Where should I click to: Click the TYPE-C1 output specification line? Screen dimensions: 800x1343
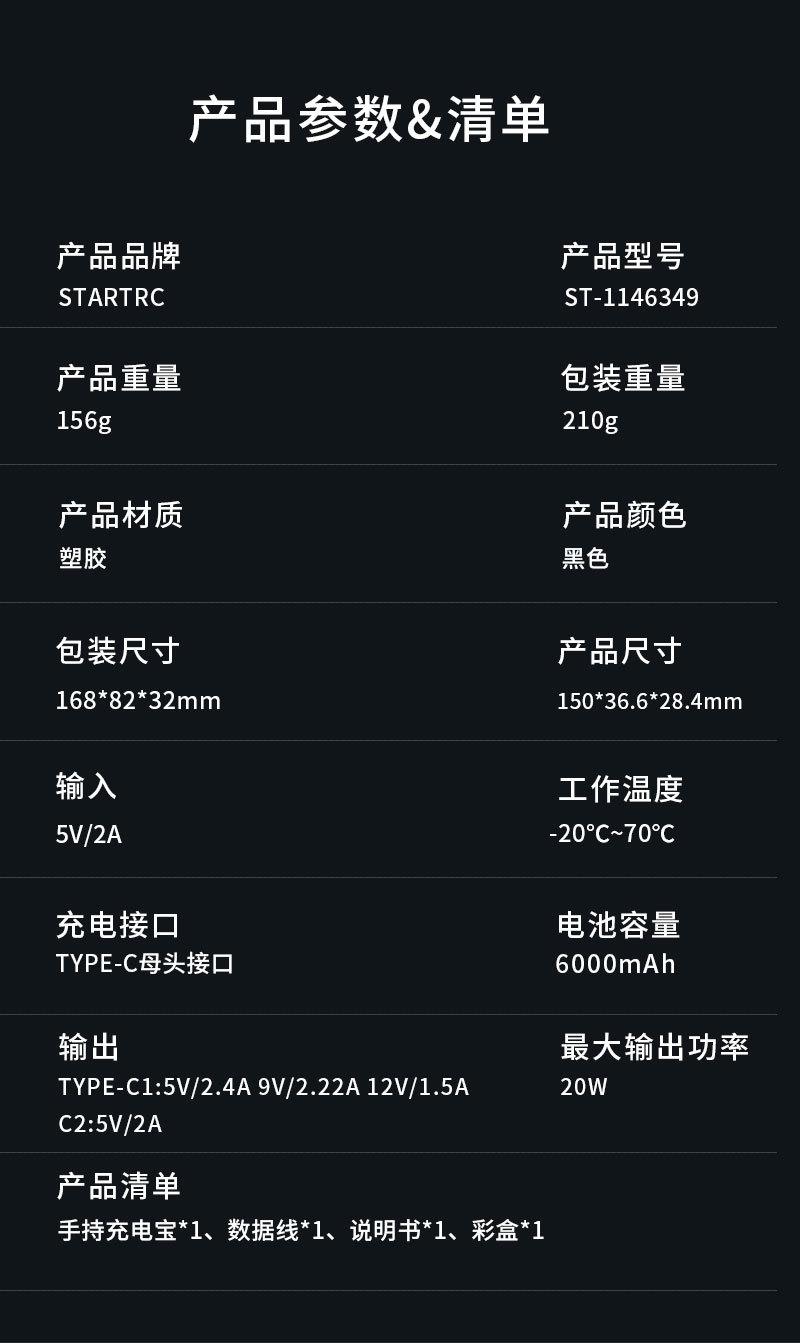click(x=263, y=1087)
